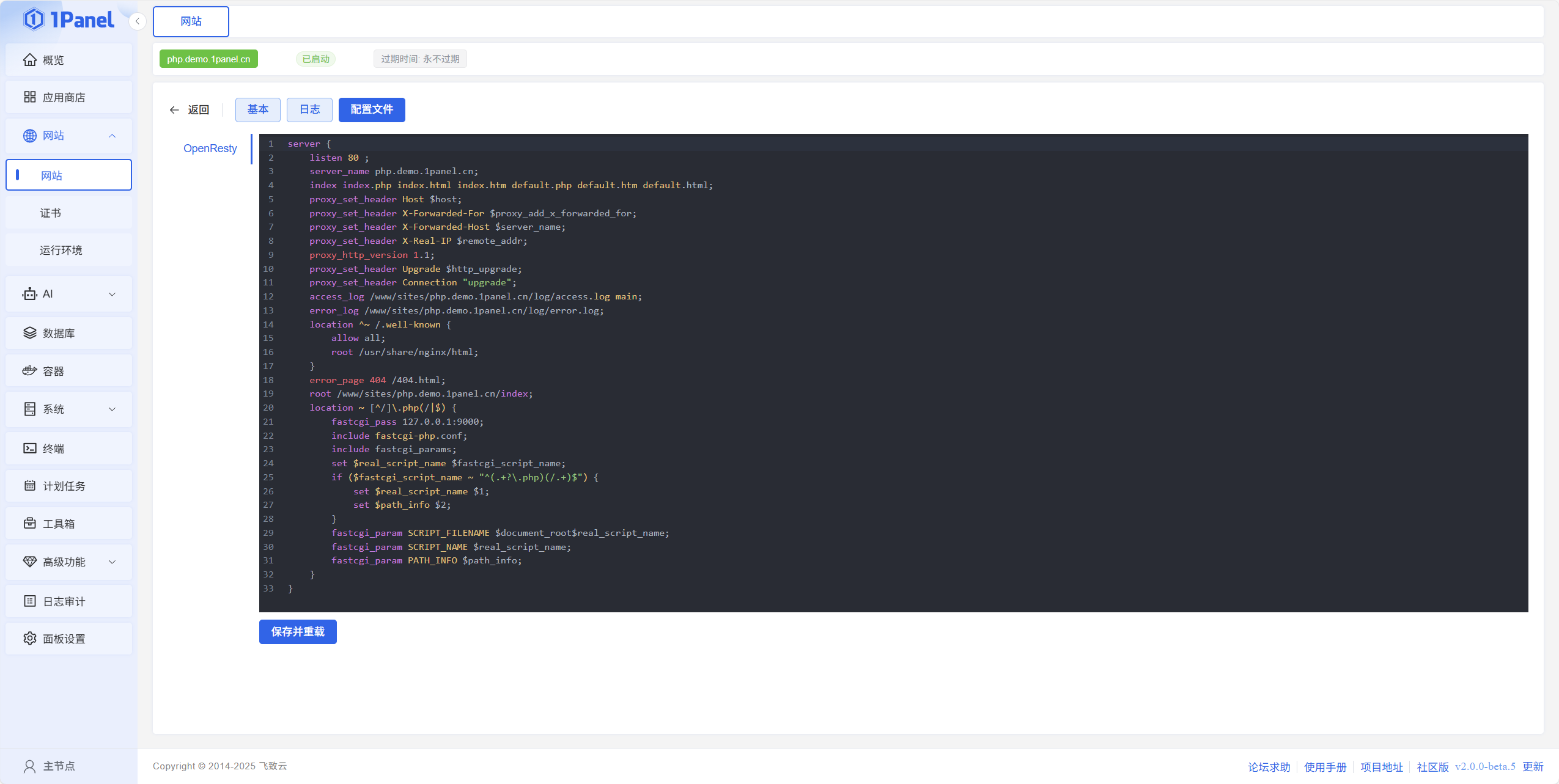Expand the 高级功能 menu chevron
The image size is (1559, 784).
112,562
